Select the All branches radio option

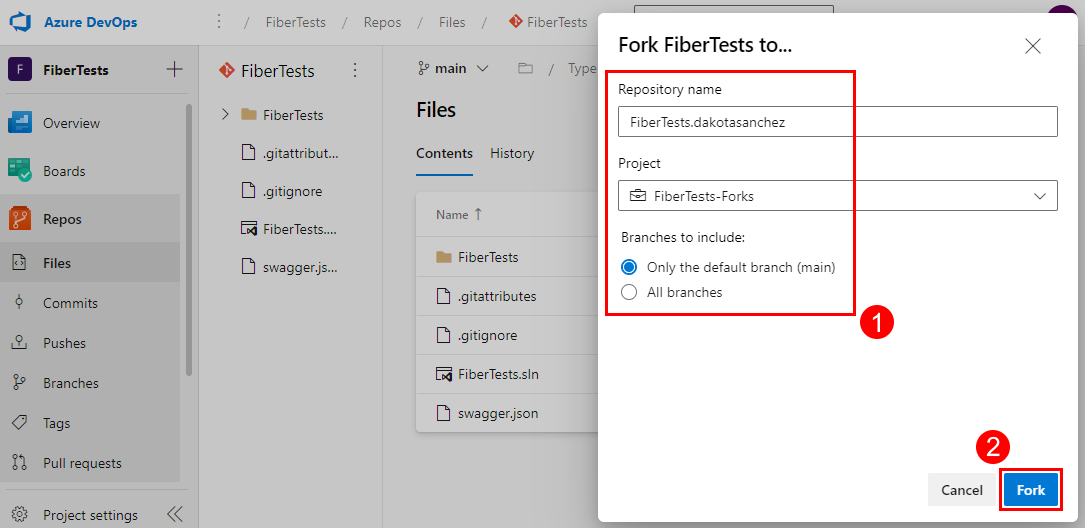pyautogui.click(x=629, y=292)
